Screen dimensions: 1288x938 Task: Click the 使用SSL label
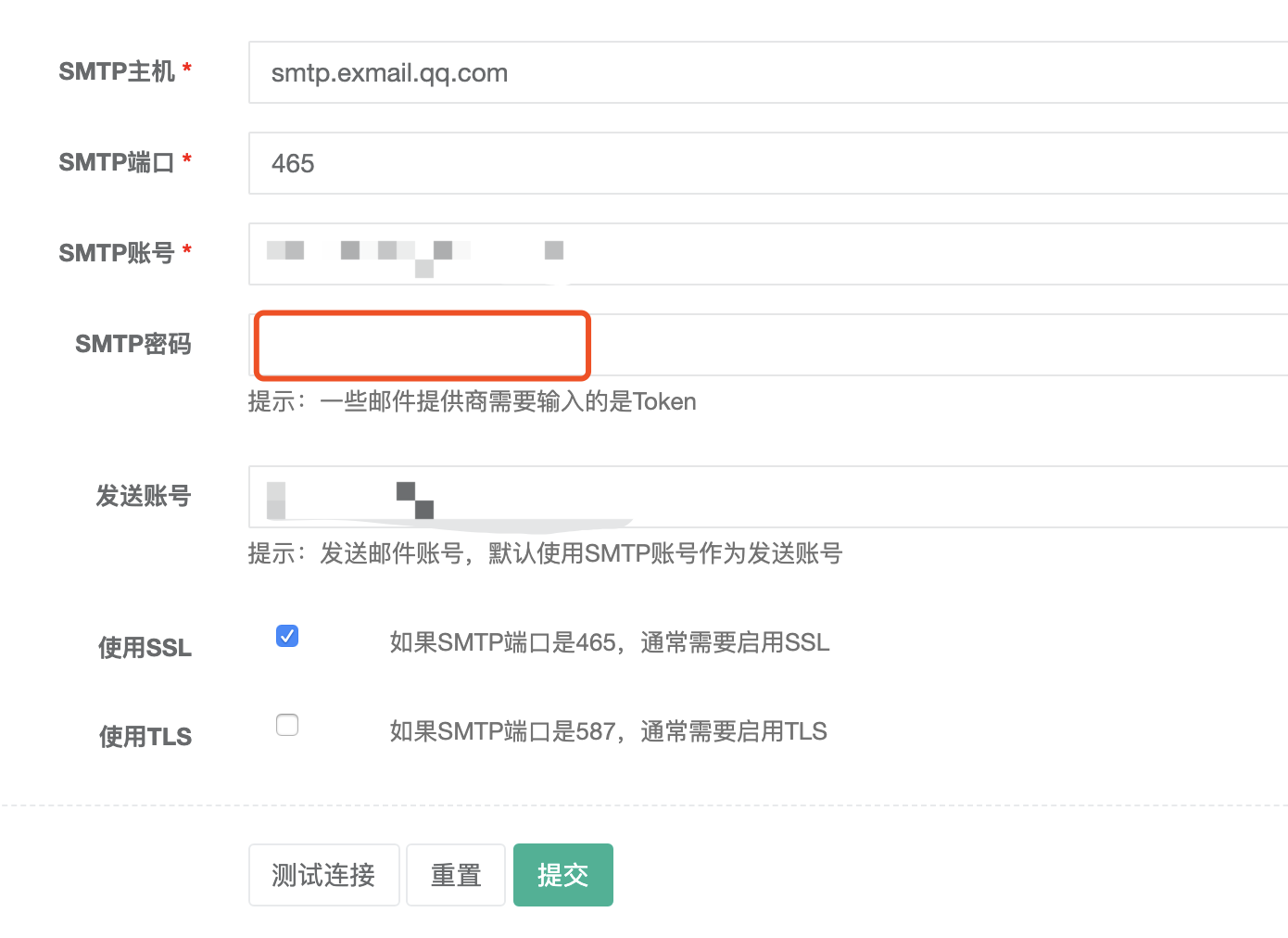tap(145, 648)
